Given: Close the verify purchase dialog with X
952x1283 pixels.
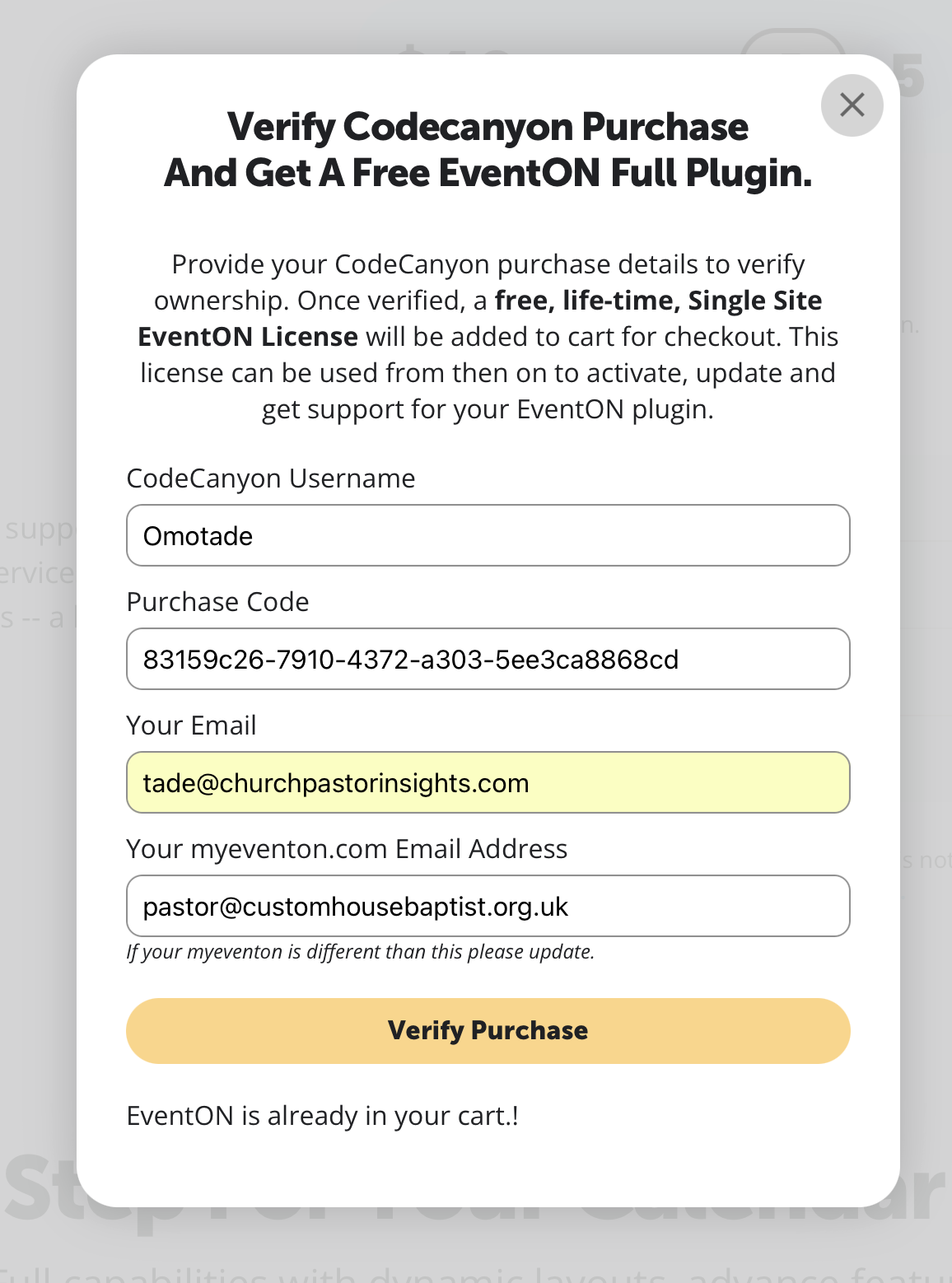Looking at the screenshot, I should tap(852, 105).
